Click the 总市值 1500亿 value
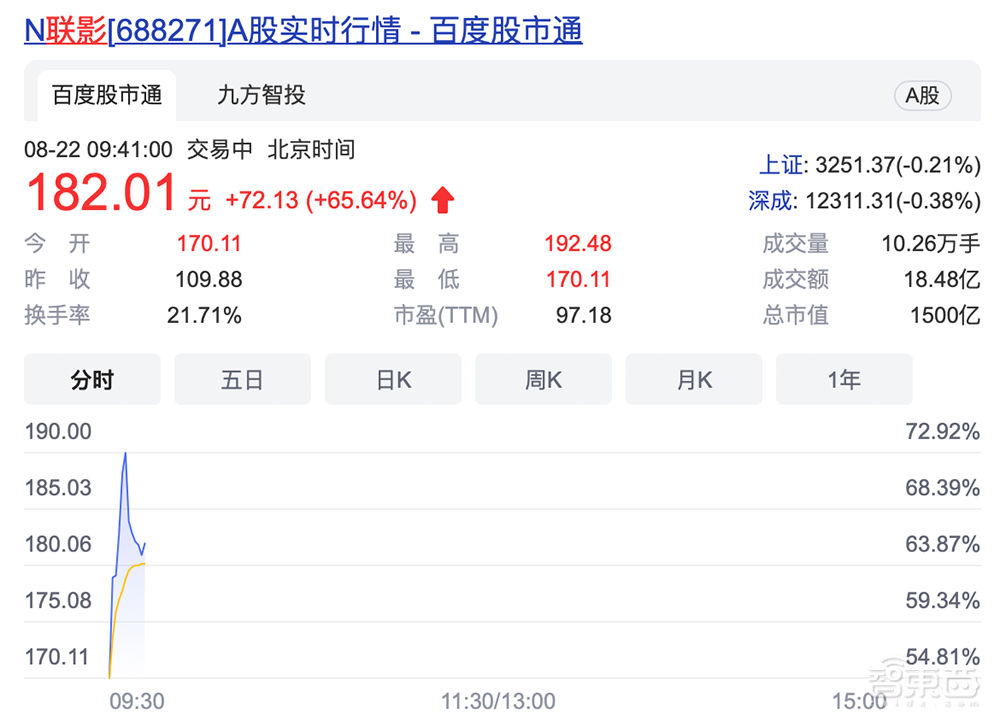This screenshot has height=726, width=1000. pos(944,316)
